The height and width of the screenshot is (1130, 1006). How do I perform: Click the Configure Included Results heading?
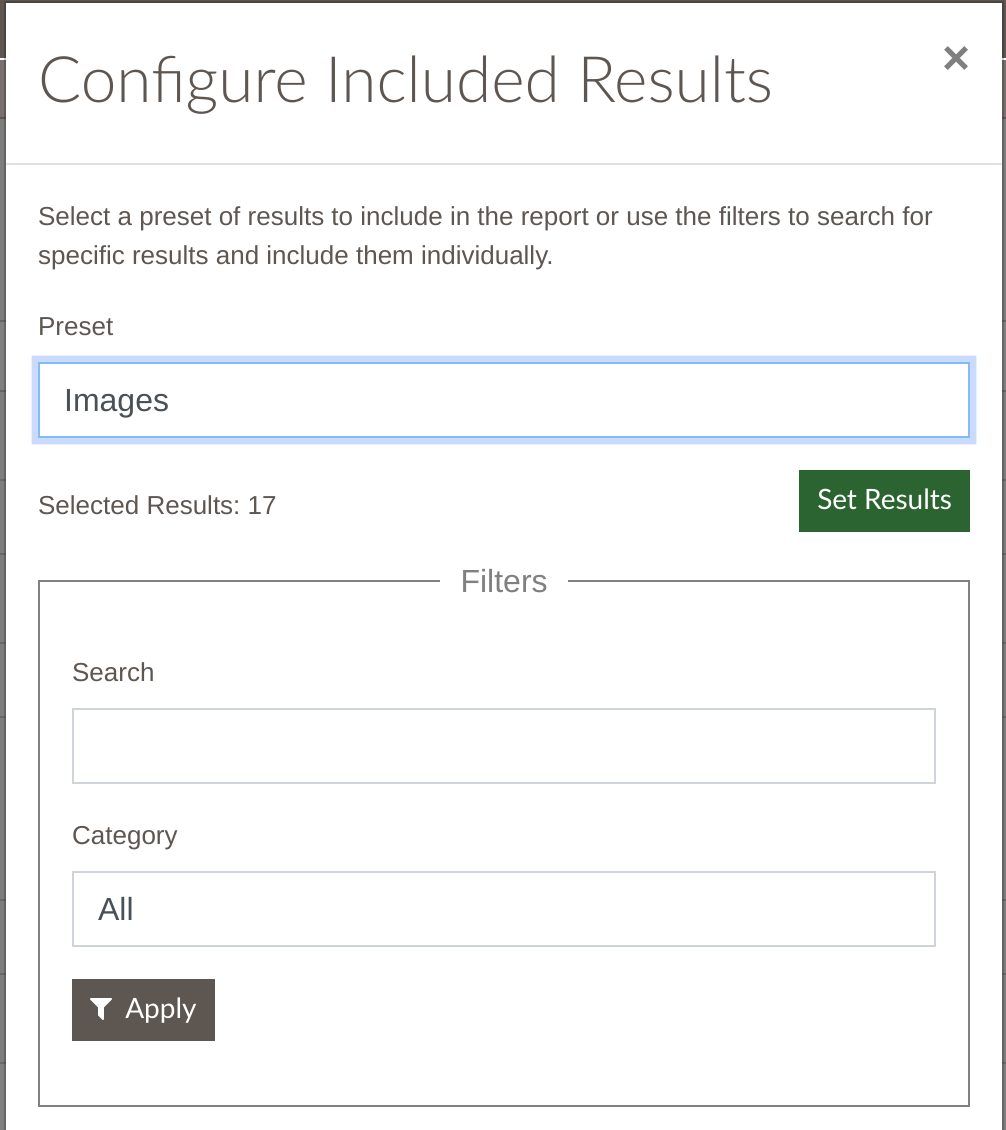tap(405, 81)
